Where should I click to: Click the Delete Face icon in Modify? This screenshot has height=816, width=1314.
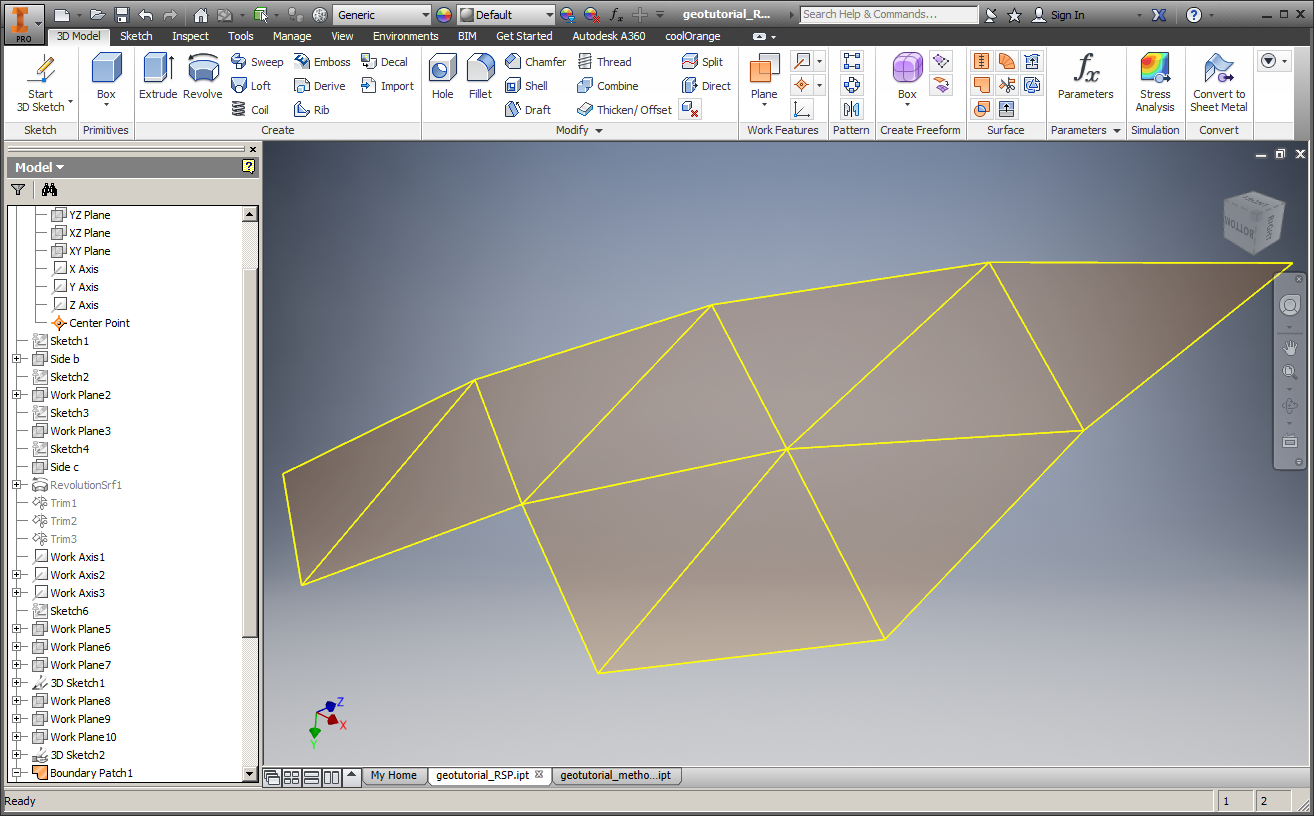click(x=690, y=109)
